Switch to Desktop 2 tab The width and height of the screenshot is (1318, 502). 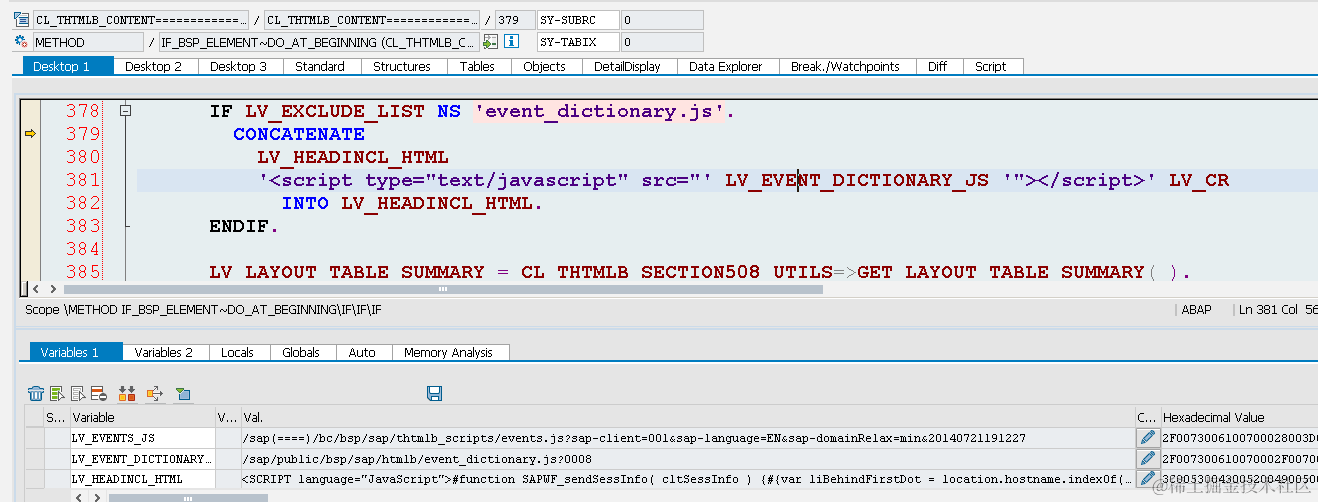pos(153,66)
